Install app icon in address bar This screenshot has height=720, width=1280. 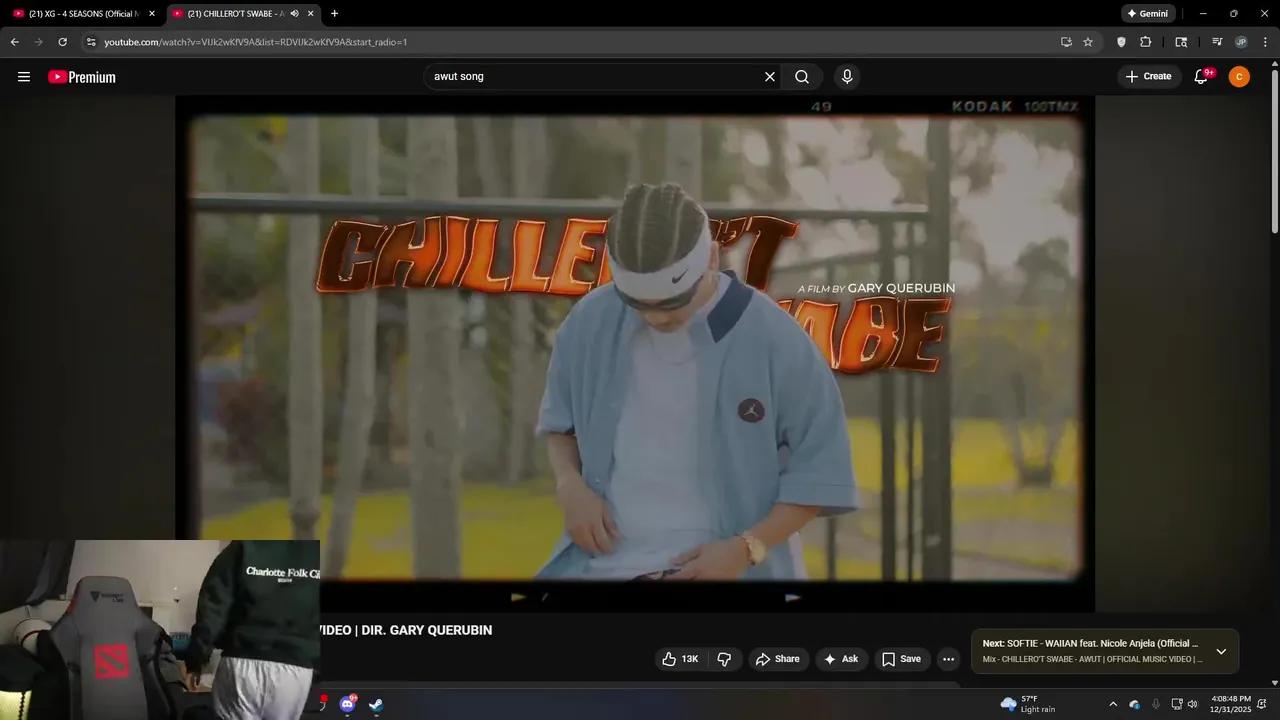pyautogui.click(x=1066, y=42)
